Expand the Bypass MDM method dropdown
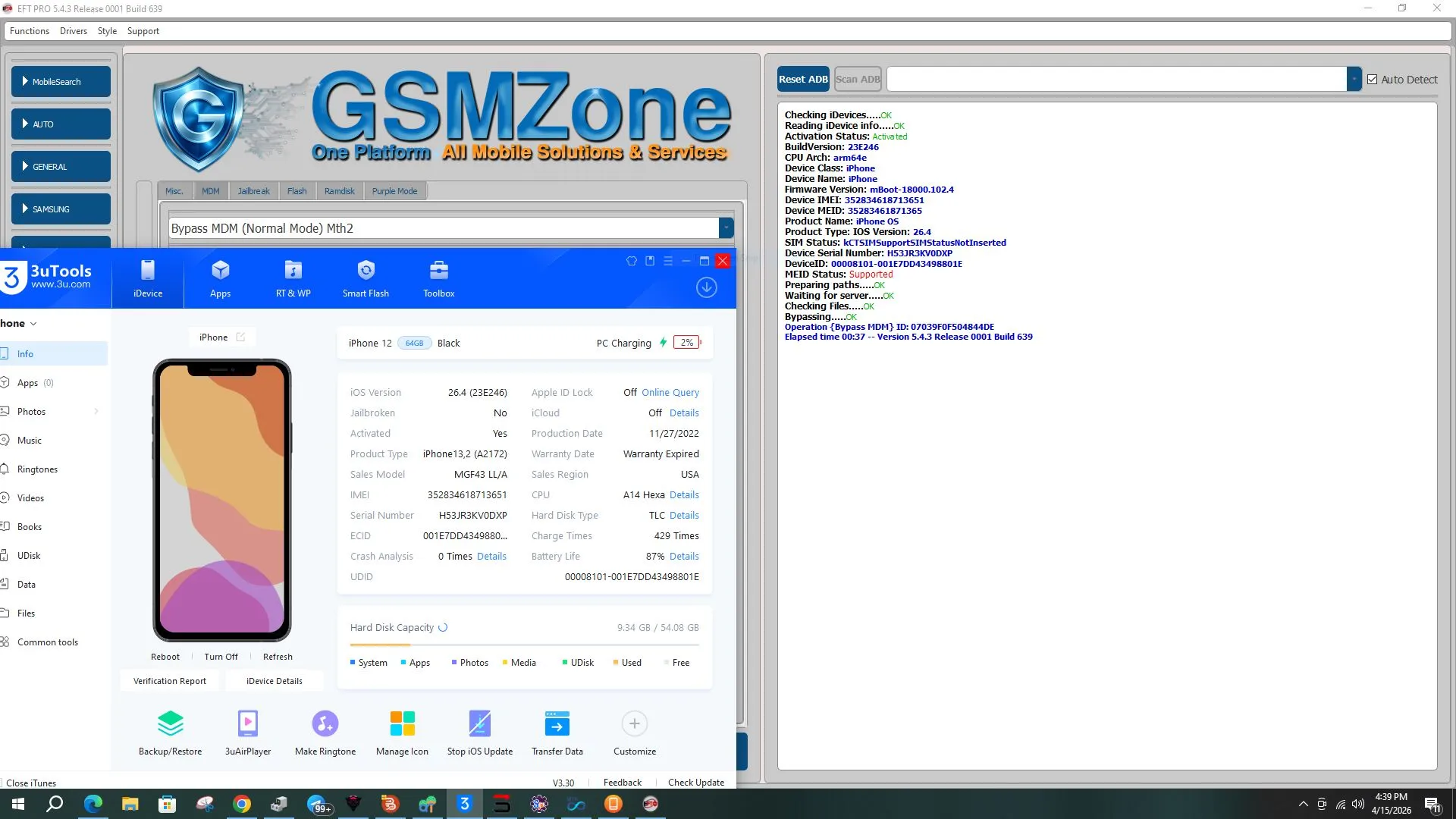The height and width of the screenshot is (819, 1456). point(726,228)
